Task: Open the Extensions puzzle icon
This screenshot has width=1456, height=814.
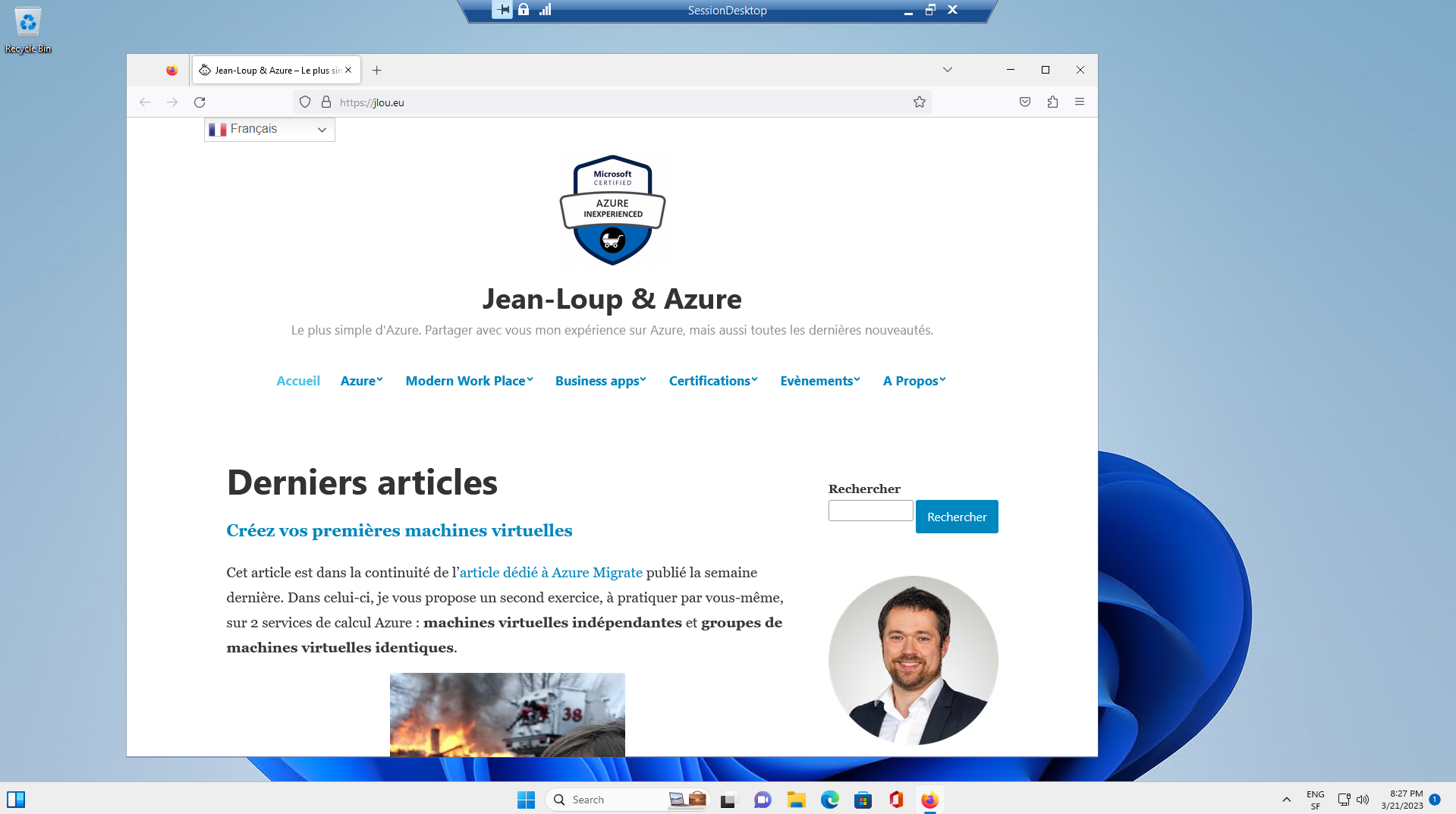Action: pyautogui.click(x=1052, y=102)
